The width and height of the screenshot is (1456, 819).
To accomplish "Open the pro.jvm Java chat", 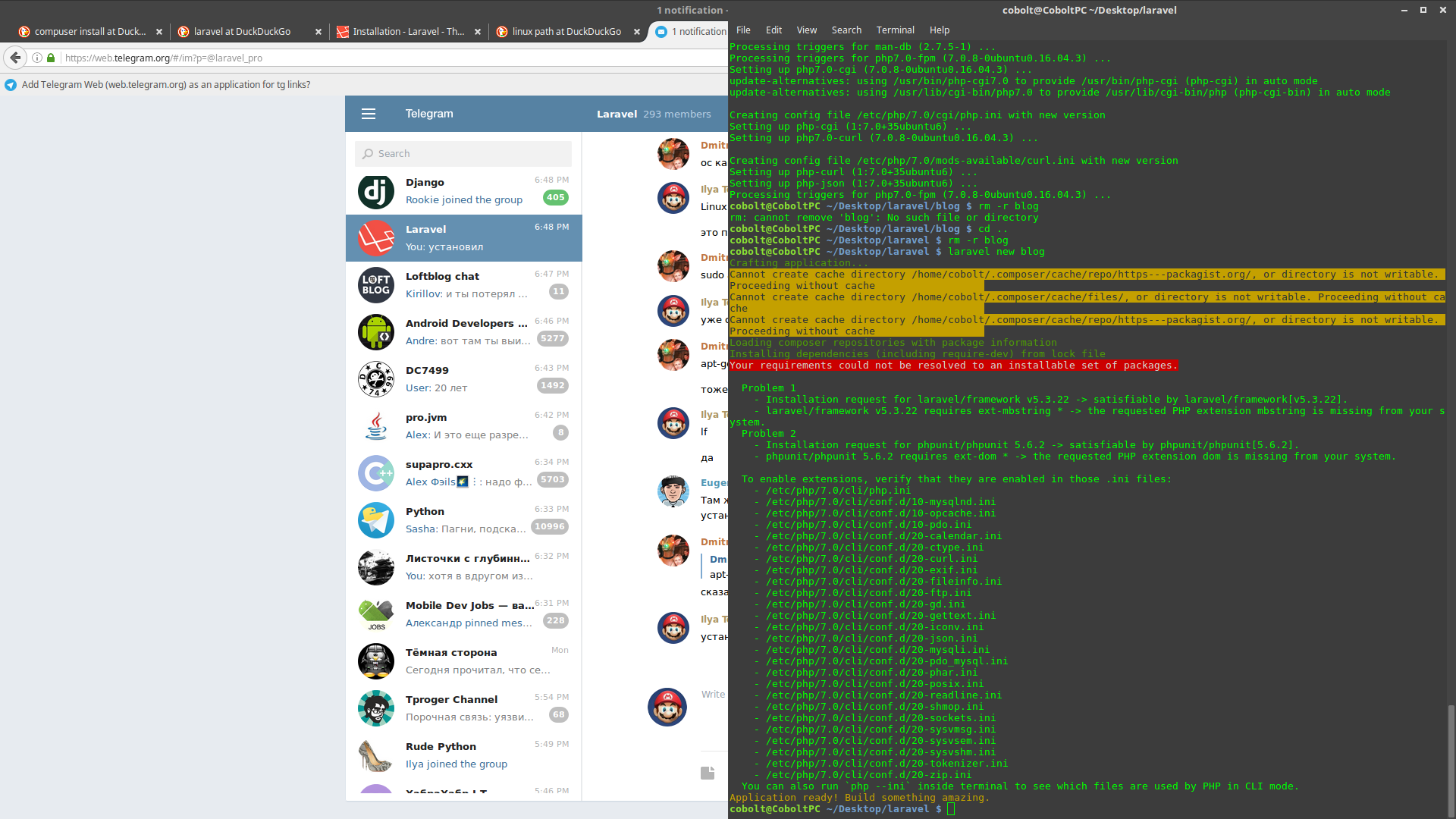I will click(x=463, y=426).
